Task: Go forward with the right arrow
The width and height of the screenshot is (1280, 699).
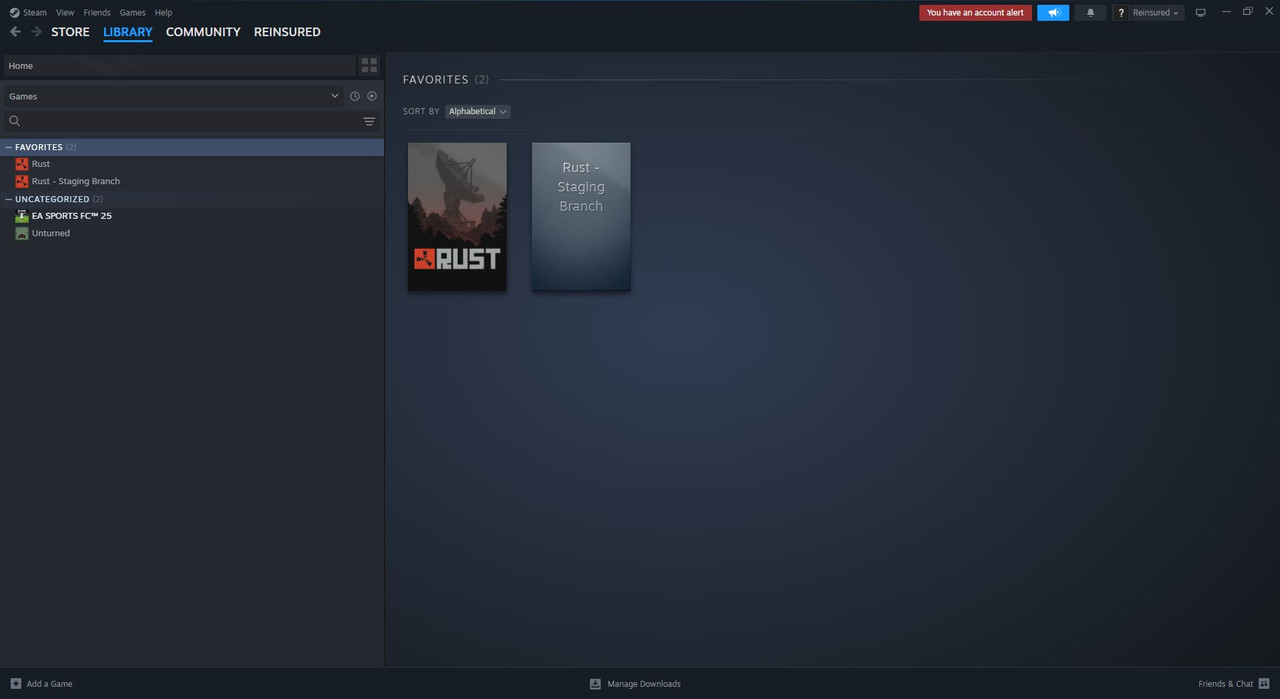Action: click(x=37, y=32)
